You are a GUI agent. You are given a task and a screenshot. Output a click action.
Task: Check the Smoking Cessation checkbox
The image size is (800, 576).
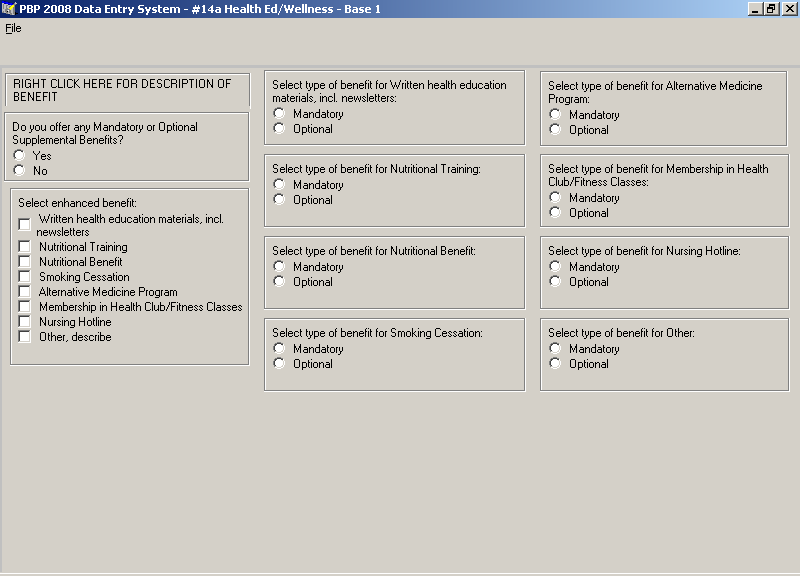(x=24, y=277)
